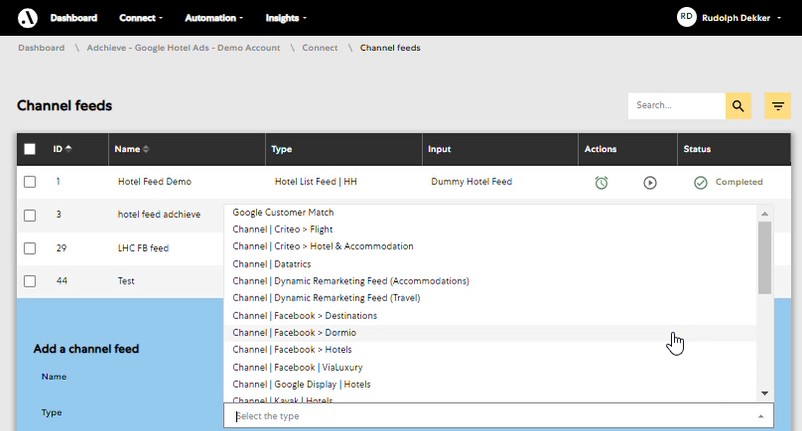The width and height of the screenshot is (802, 431).
Task: Check the Test row checkbox
Action: (30, 281)
